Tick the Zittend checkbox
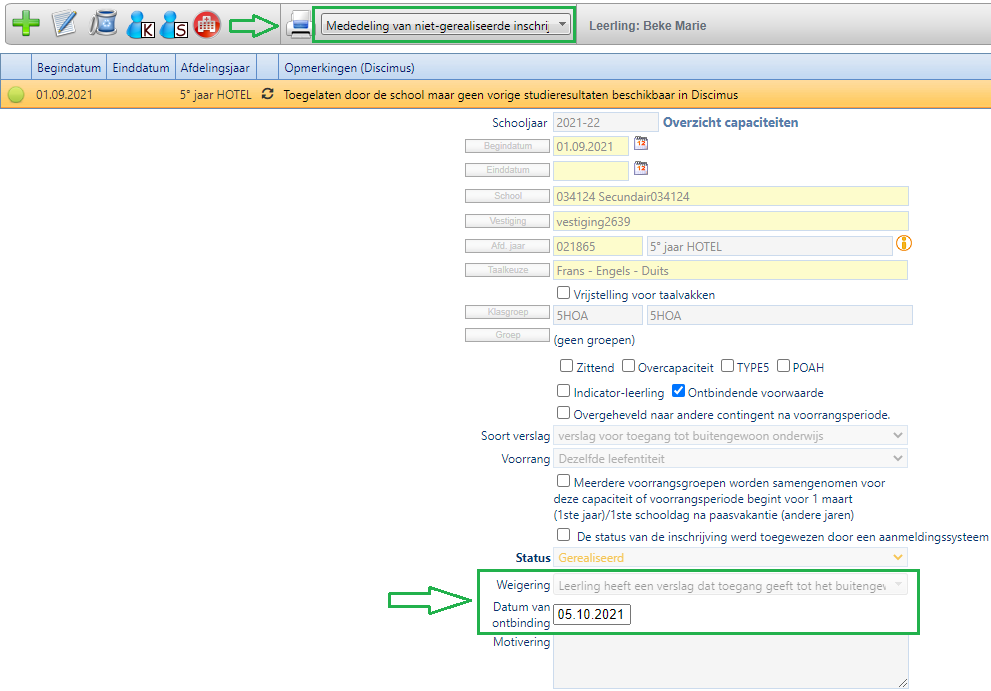The width and height of the screenshot is (991, 691). (x=566, y=365)
